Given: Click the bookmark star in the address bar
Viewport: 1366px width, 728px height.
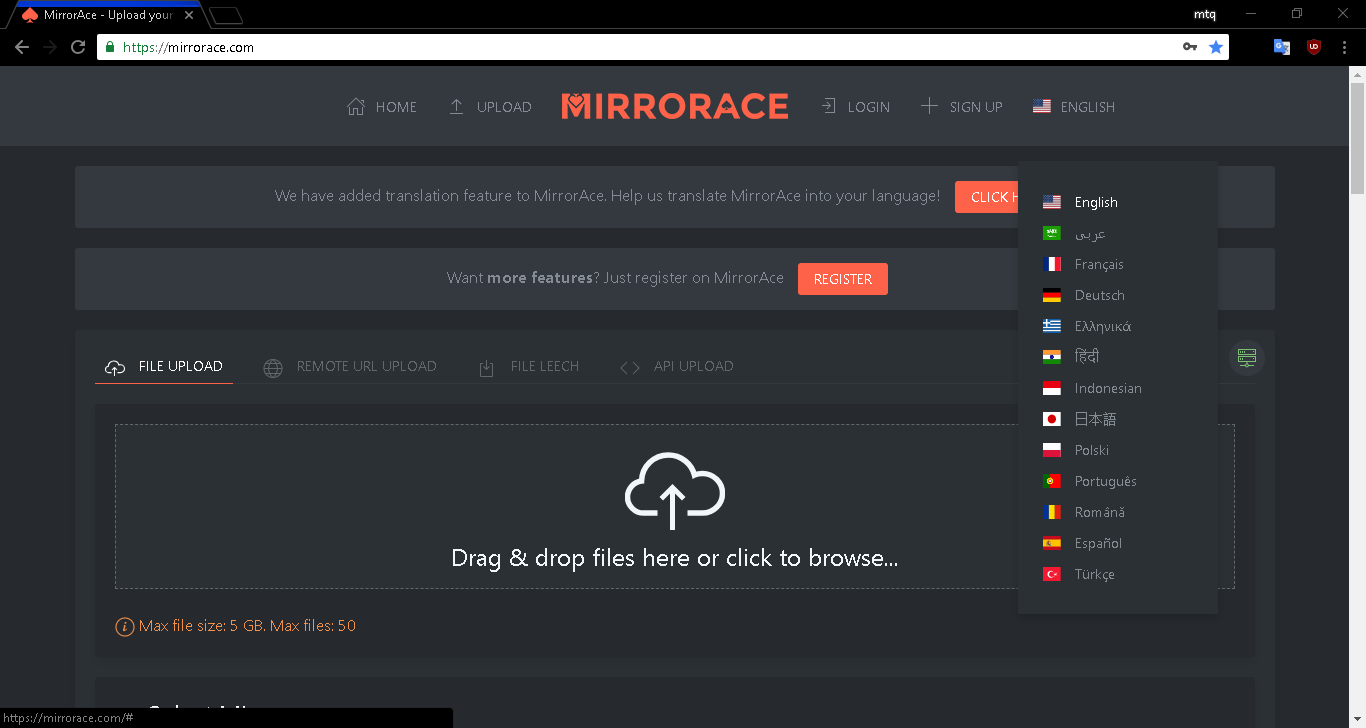Looking at the screenshot, I should click(1216, 47).
